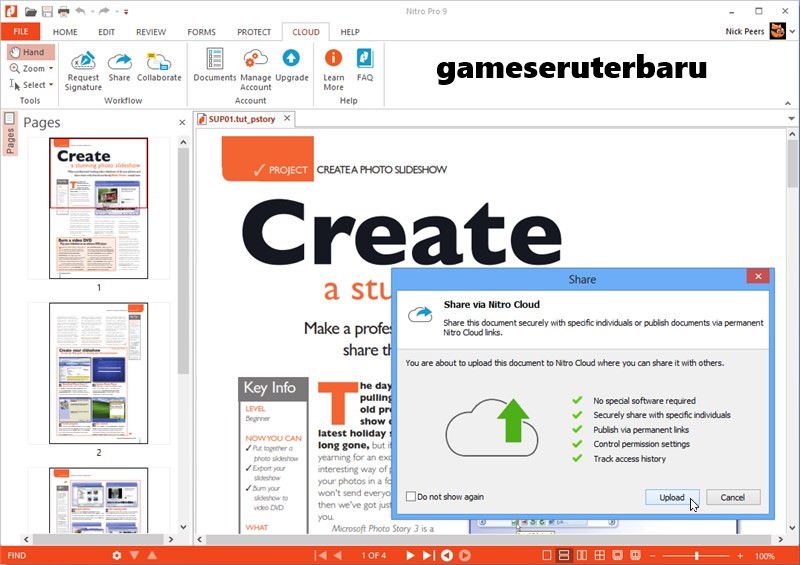Click the zoom out minus button
This screenshot has height=565, width=800.
(x=652, y=556)
